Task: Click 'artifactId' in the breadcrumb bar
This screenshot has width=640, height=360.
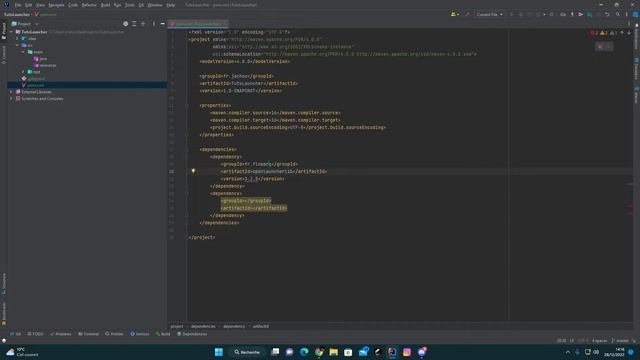Action: [x=260, y=326]
